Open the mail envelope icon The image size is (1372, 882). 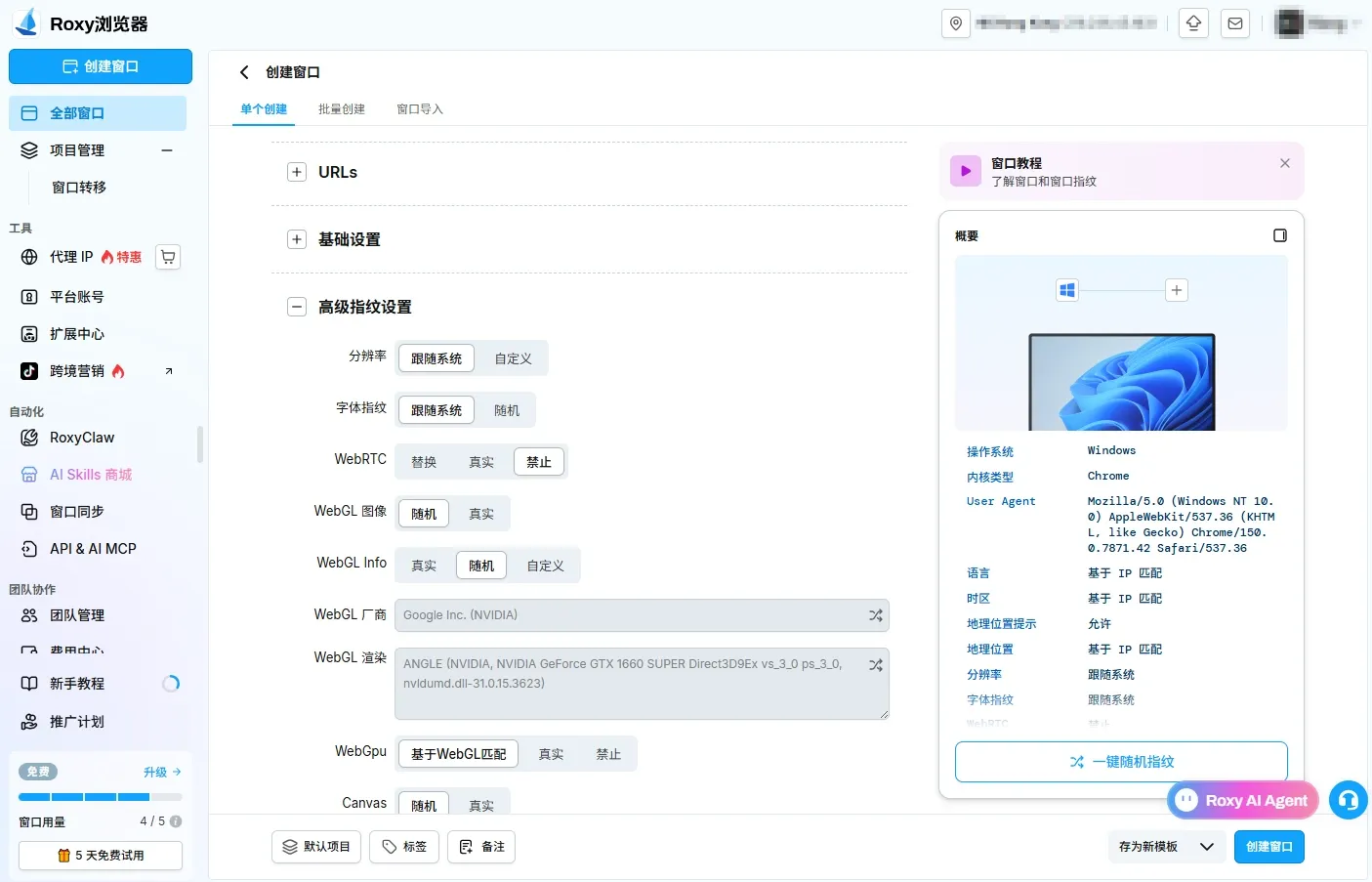[x=1235, y=23]
